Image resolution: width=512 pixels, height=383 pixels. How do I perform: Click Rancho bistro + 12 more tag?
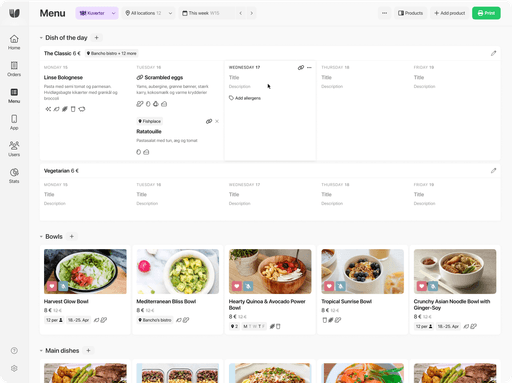112,53
